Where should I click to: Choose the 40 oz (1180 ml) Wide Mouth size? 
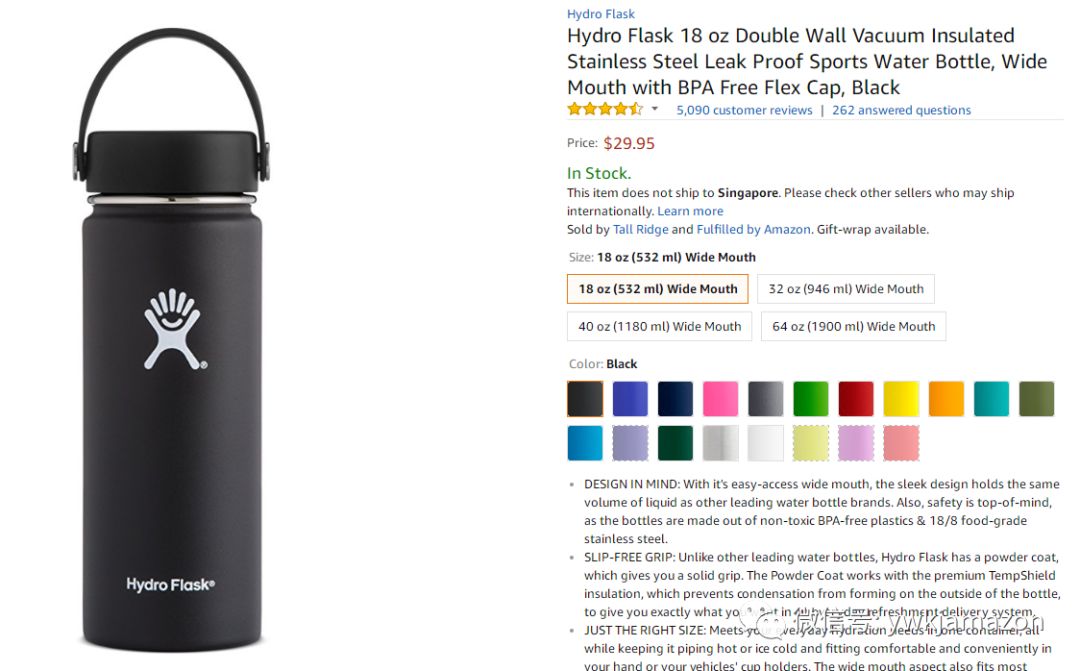[x=659, y=327]
